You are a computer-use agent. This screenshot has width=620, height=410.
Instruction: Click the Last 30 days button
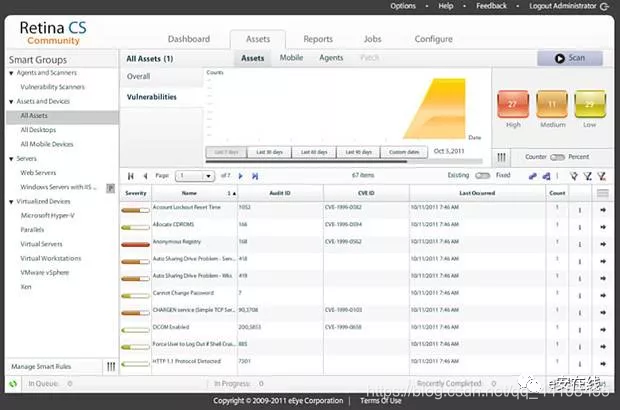[269, 152]
